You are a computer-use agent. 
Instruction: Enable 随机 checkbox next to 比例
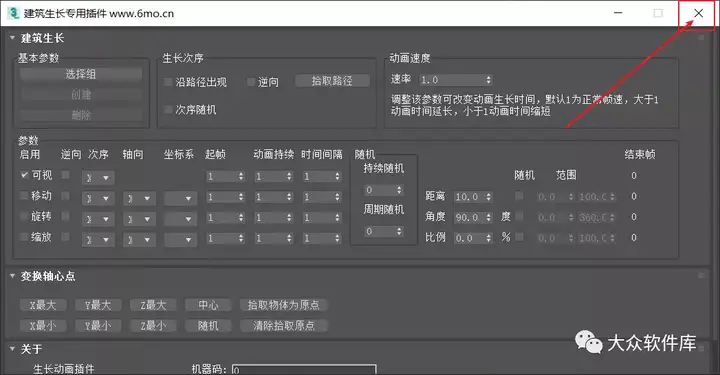click(x=519, y=237)
